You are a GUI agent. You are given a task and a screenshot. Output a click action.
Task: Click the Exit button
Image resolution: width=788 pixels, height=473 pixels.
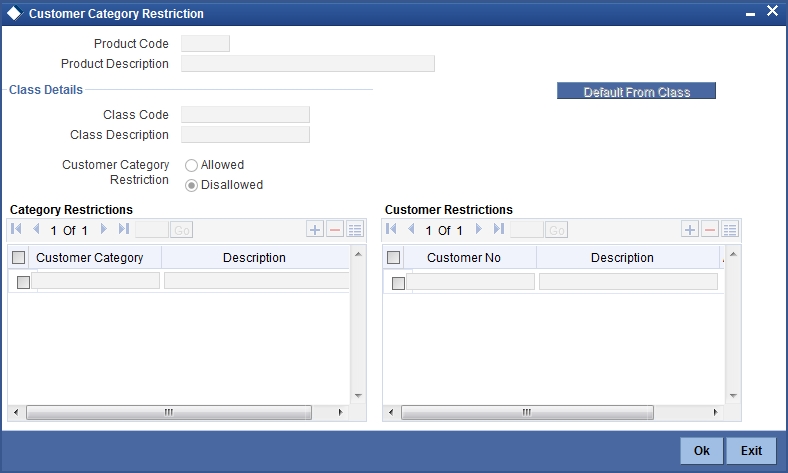coord(751,450)
